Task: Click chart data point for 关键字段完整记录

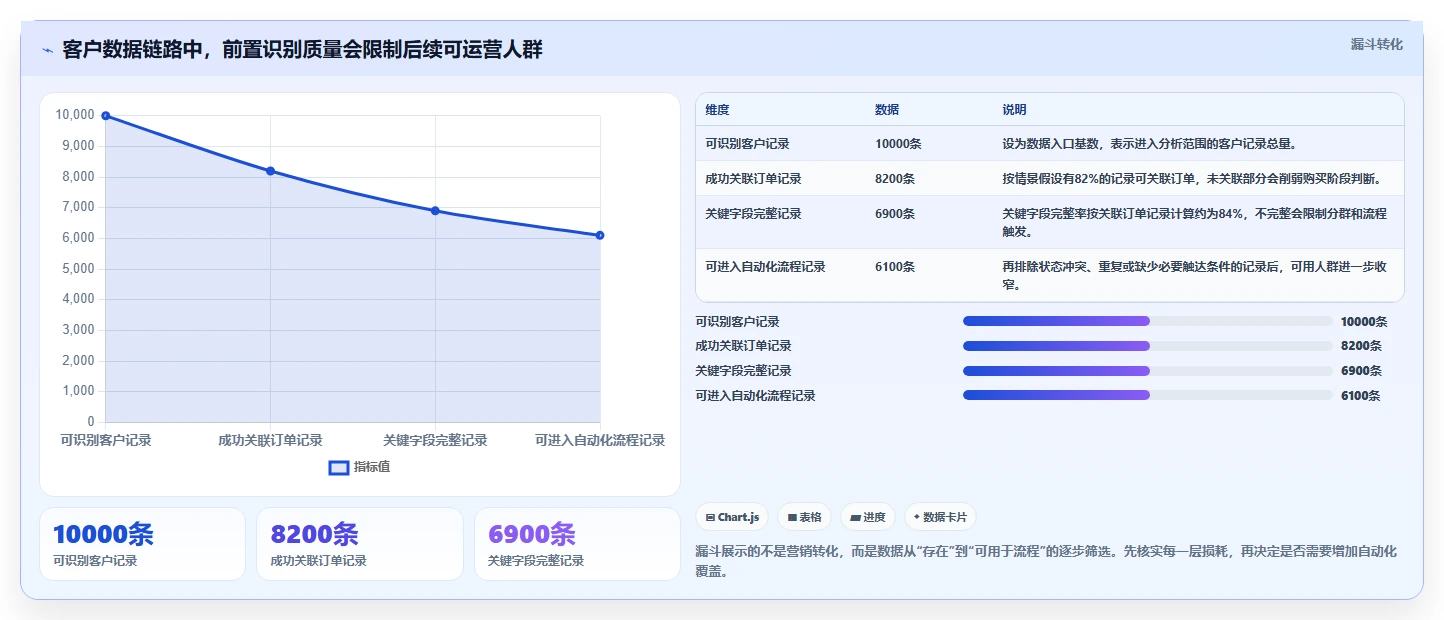Action: (x=435, y=211)
